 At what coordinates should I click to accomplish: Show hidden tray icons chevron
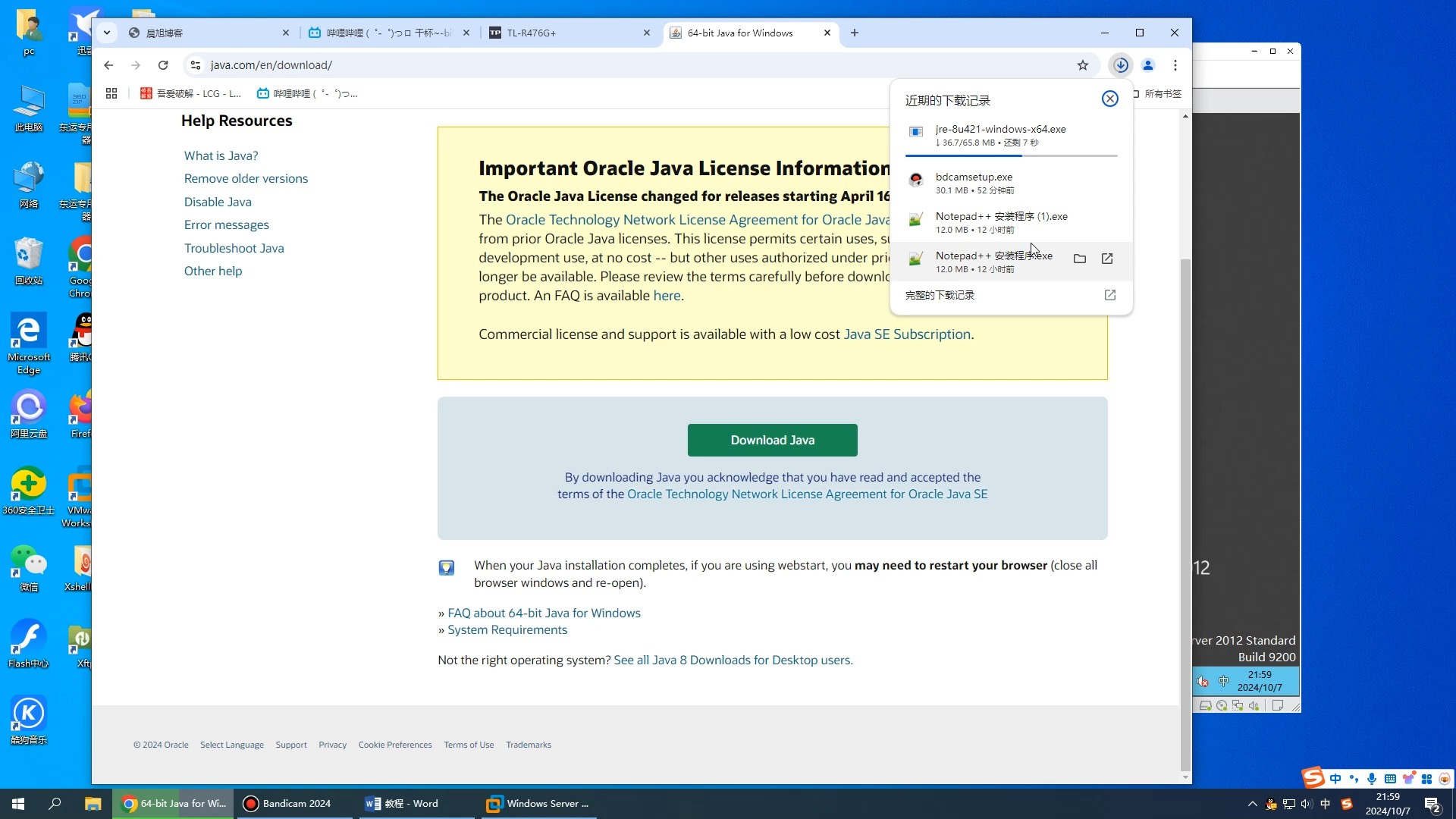click(1253, 804)
